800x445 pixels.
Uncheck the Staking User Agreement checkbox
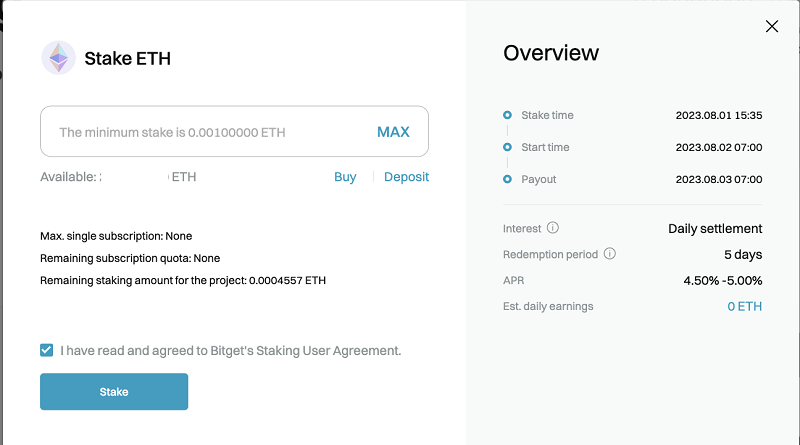[x=46, y=350]
